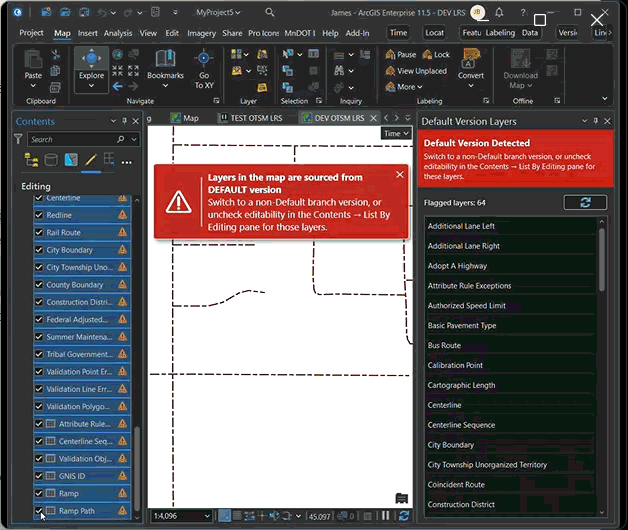Viewport: 628px width, 530px height.
Task: Switch to List By Selection icon
Action: tap(71, 160)
